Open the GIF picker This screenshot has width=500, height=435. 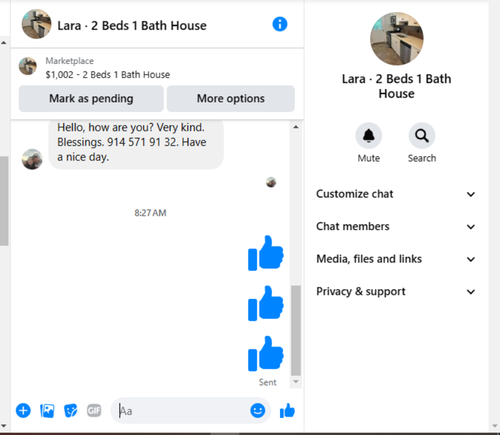[94, 410]
